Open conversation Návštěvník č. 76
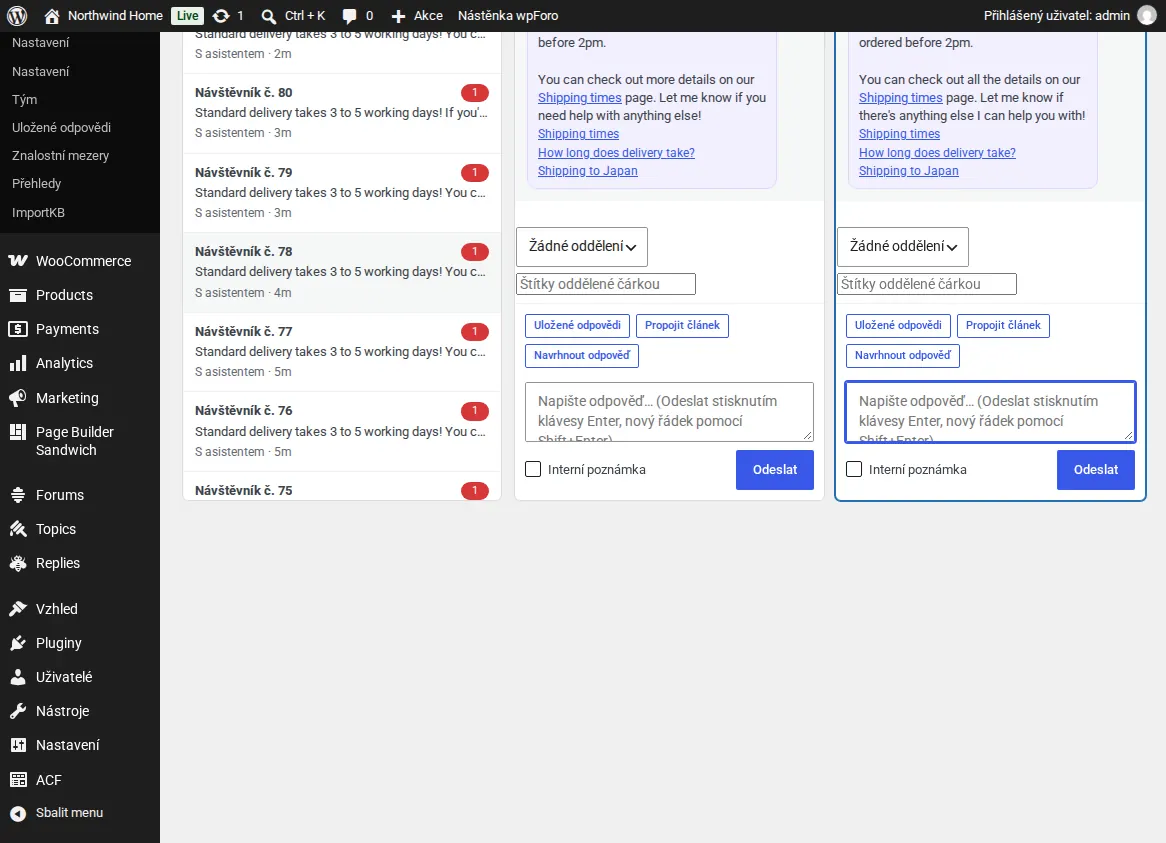1166x843 pixels. point(342,431)
